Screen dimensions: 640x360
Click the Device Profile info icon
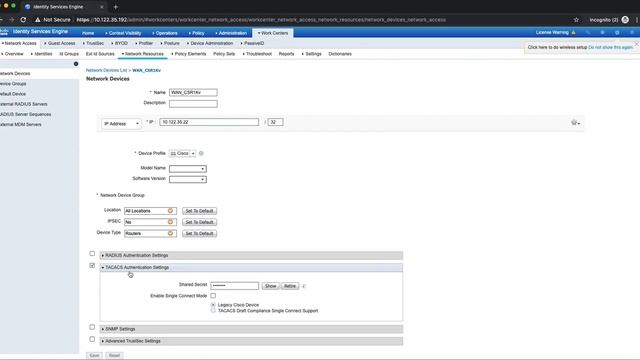pos(201,153)
